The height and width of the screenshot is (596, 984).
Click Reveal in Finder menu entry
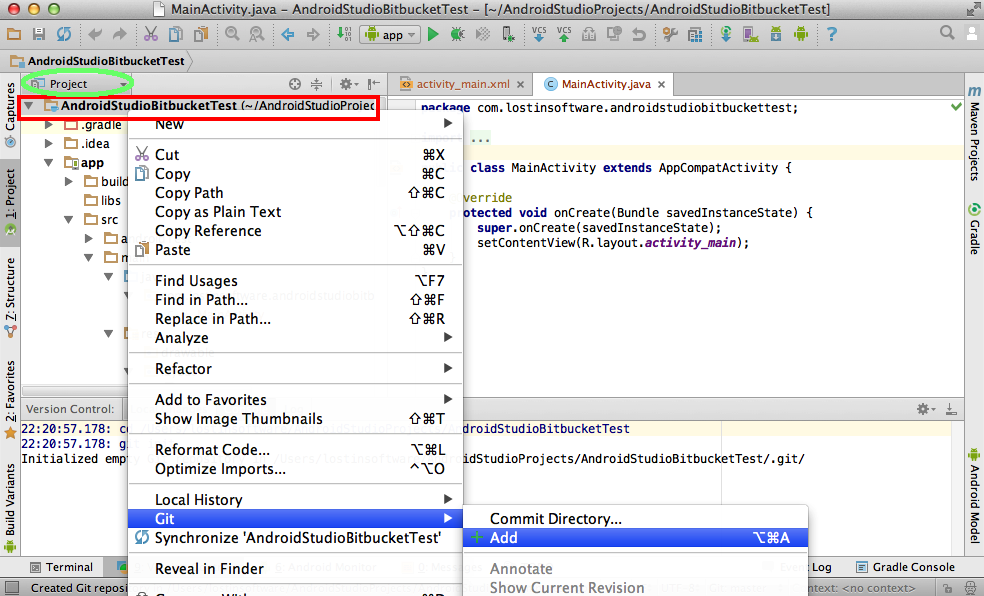pyautogui.click(x=209, y=569)
